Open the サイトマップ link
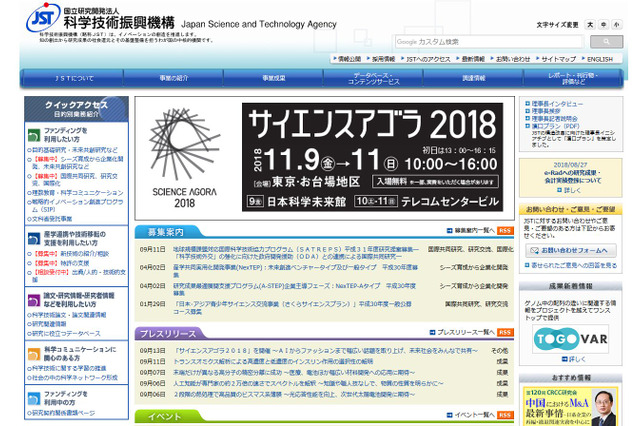The width and height of the screenshot is (640, 426). pyautogui.click(x=558, y=59)
